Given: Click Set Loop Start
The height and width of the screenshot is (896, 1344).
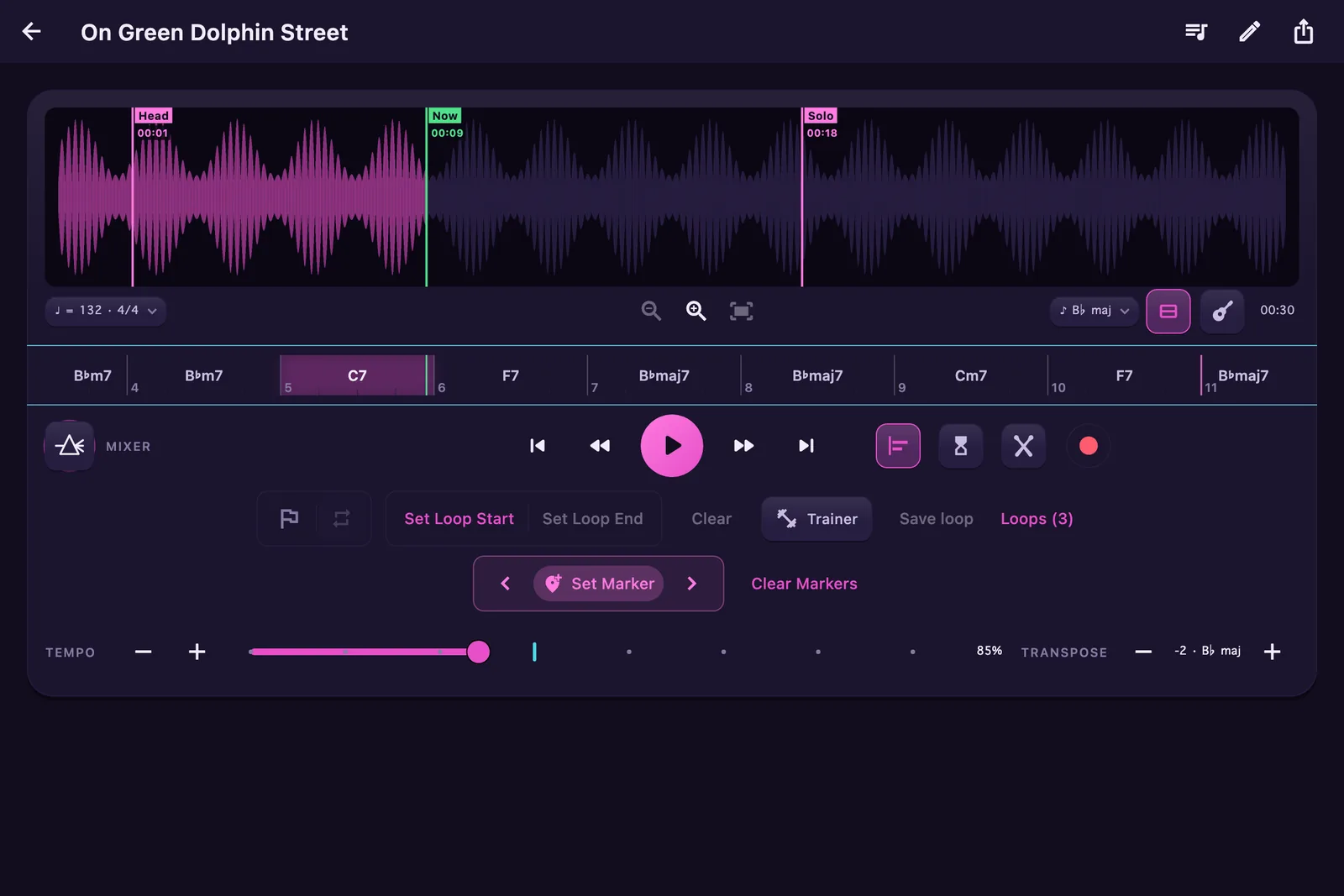Looking at the screenshot, I should coord(459,519).
